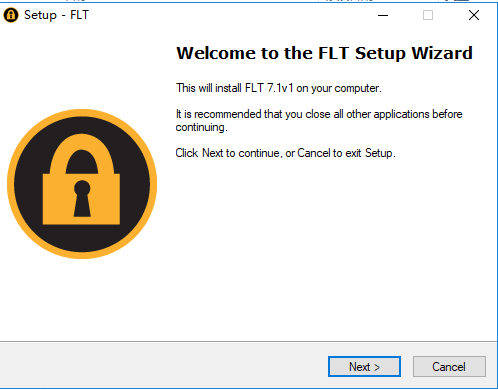Click the 'This will install FLT 7.1v1' line
The height and width of the screenshot is (390, 498).
pos(279,88)
